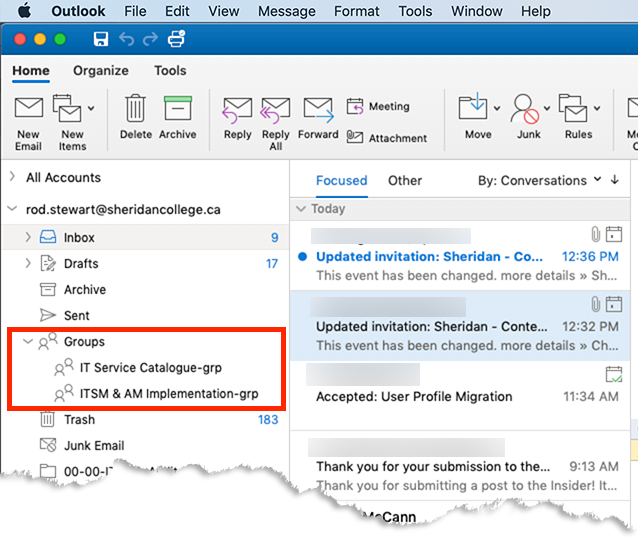Open the Edit menu

[x=177, y=11]
